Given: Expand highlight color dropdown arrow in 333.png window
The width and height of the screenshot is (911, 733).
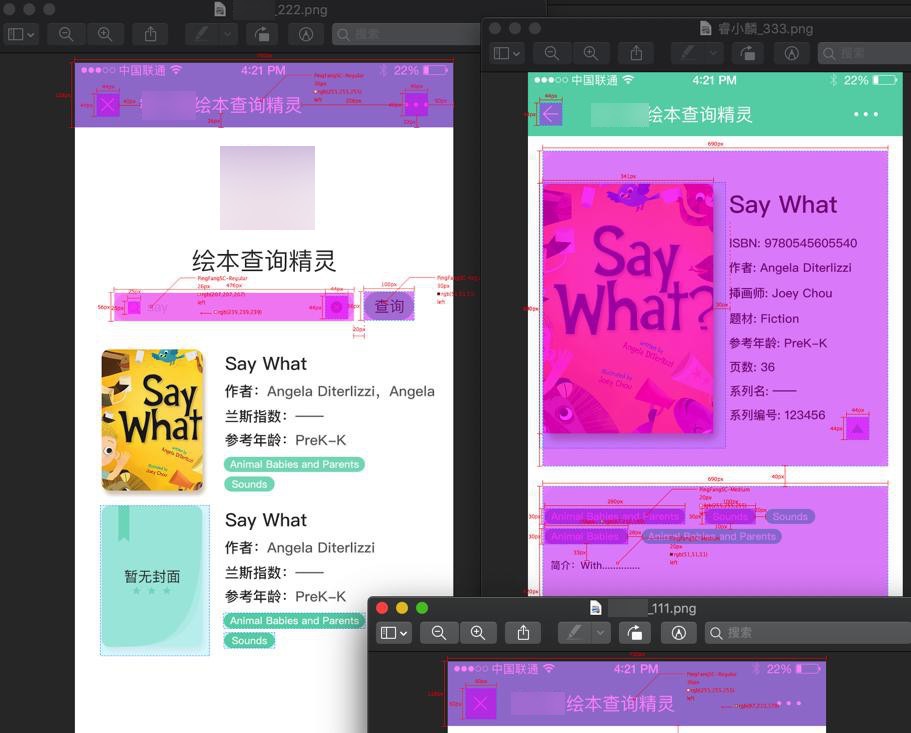Looking at the screenshot, I should 713,53.
